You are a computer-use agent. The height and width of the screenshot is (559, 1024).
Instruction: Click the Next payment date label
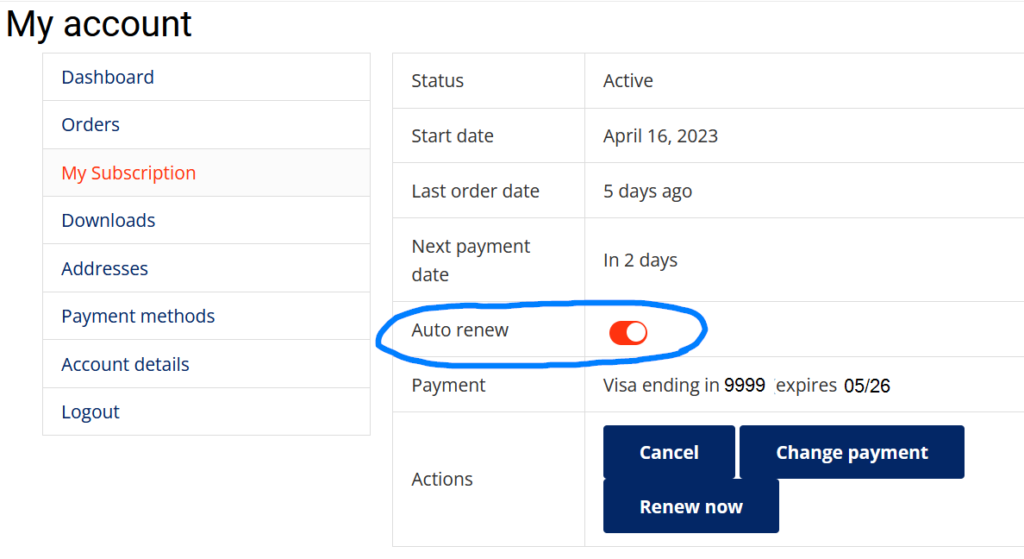click(470, 260)
